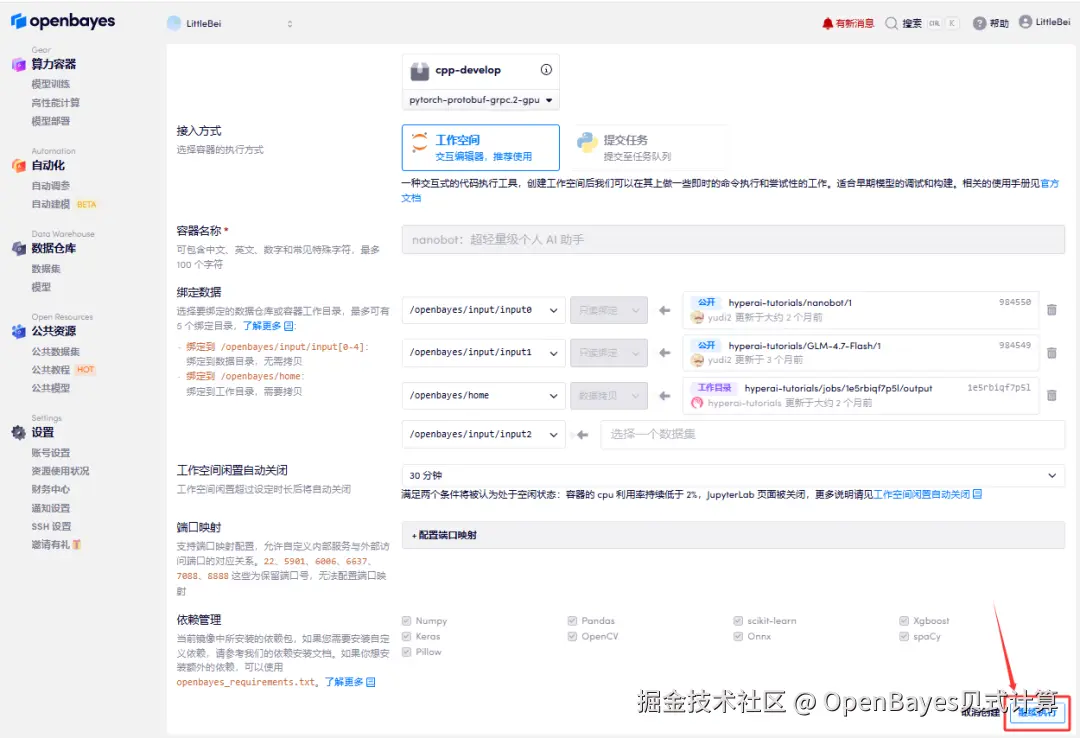Click the 继续执行 button
The image size is (1080, 738).
coord(1037,713)
